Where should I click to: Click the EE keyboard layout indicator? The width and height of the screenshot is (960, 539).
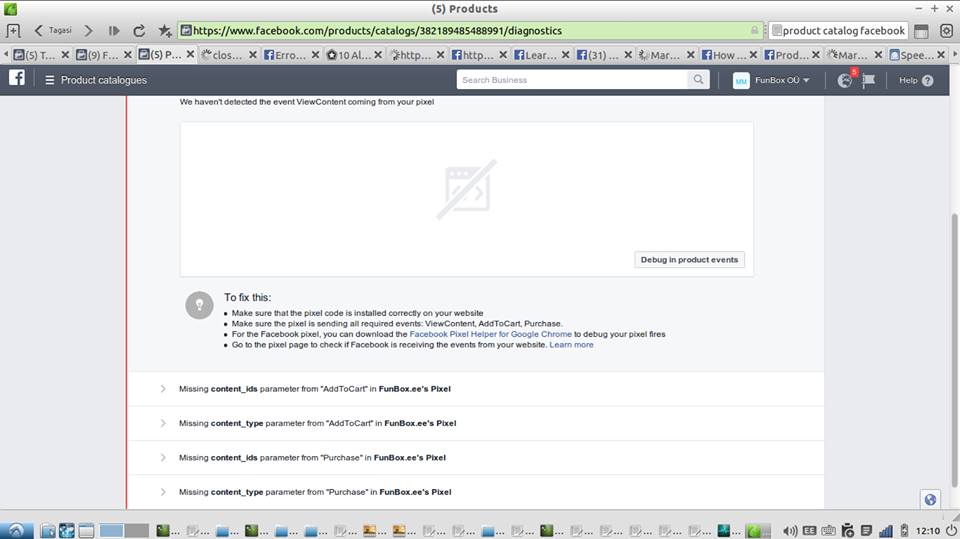pos(809,530)
